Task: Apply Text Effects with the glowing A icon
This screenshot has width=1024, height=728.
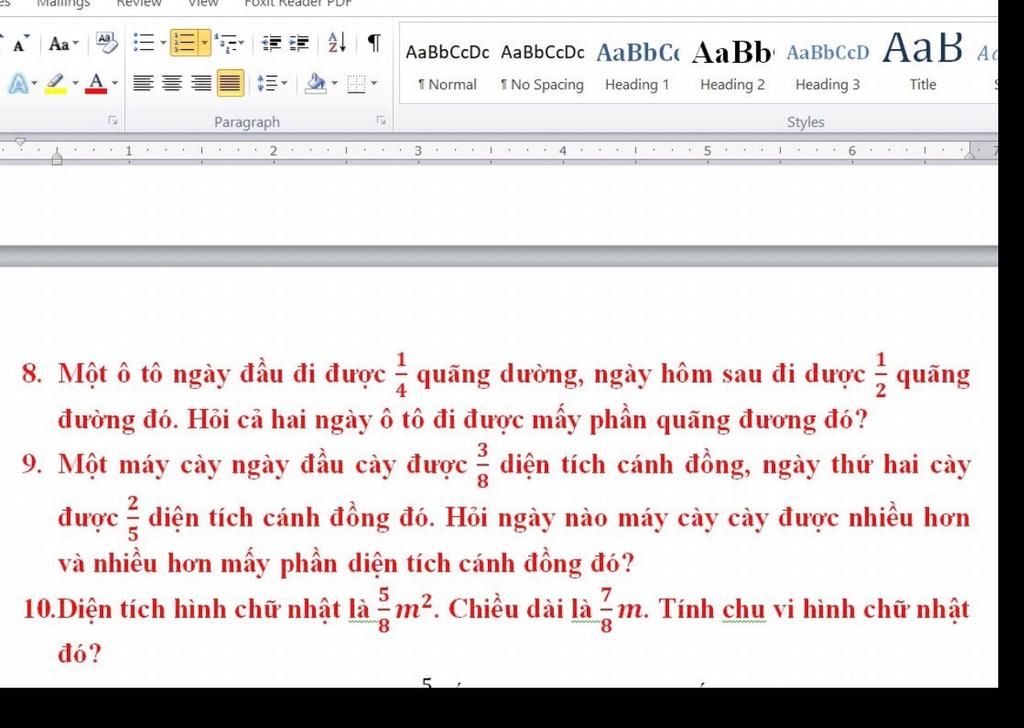Action: click(x=18, y=84)
